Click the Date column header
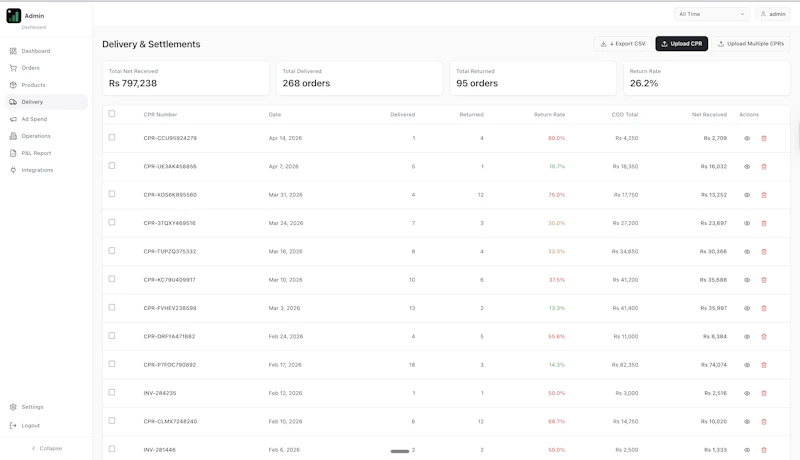Viewport: 800px width, 460px height. click(274, 115)
